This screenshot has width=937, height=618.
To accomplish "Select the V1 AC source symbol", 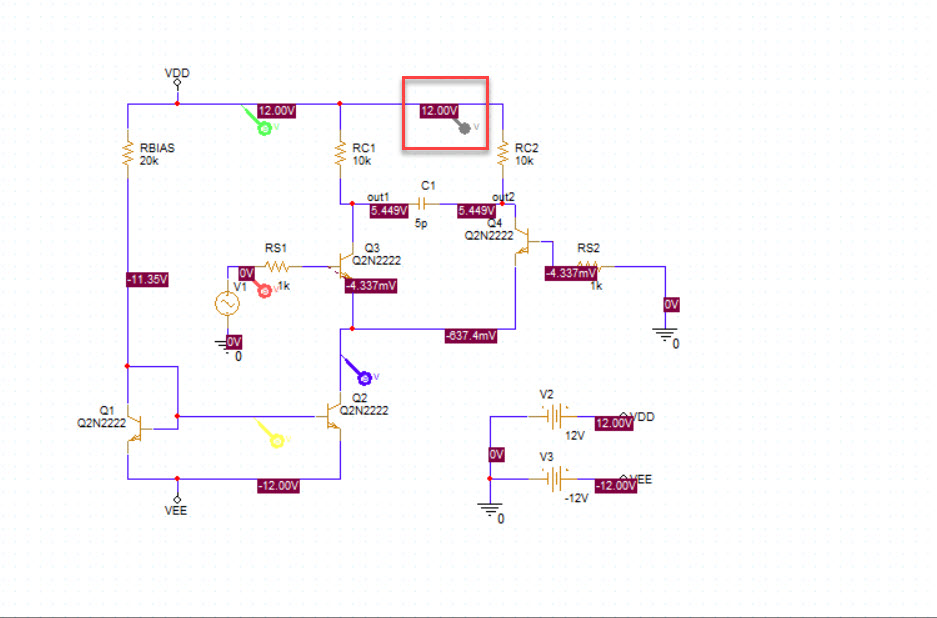I will 226,304.
